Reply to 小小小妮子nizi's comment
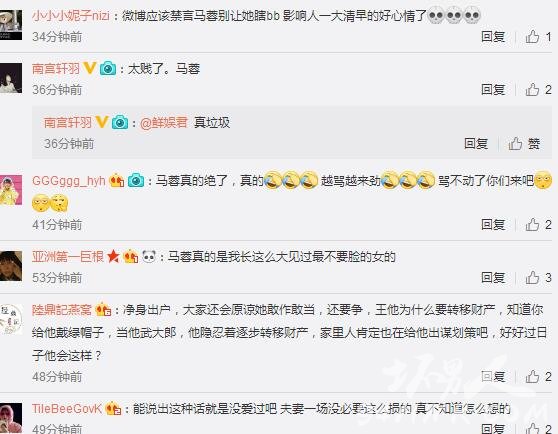This screenshot has width=558, height=434. 493,37
